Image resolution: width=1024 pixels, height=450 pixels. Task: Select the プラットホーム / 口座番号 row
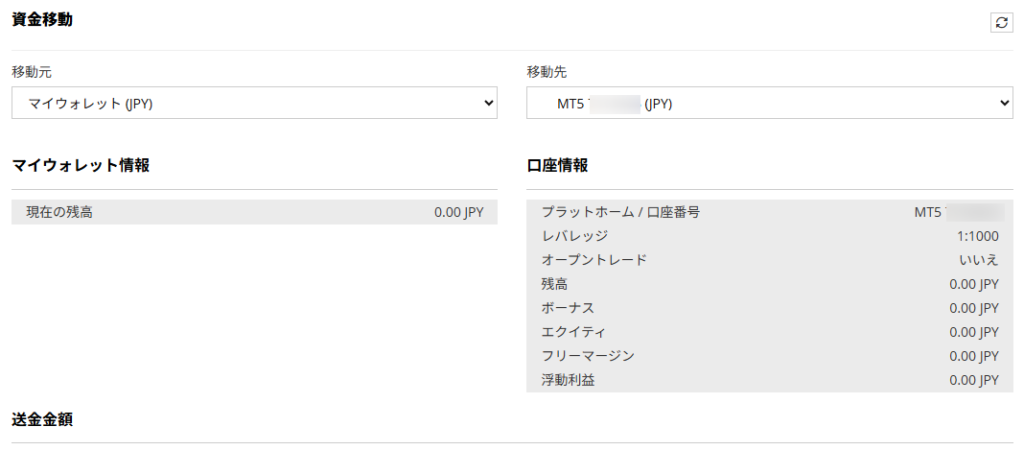click(x=769, y=212)
